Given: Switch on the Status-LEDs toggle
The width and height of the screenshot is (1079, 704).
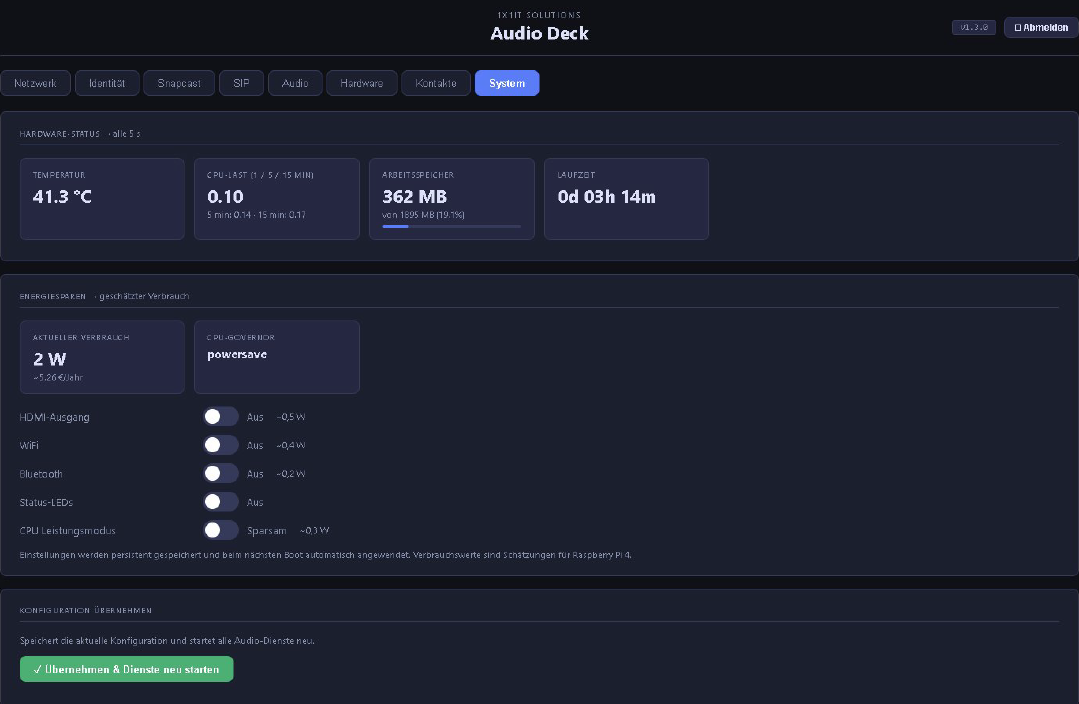Looking at the screenshot, I should pyautogui.click(x=221, y=501).
